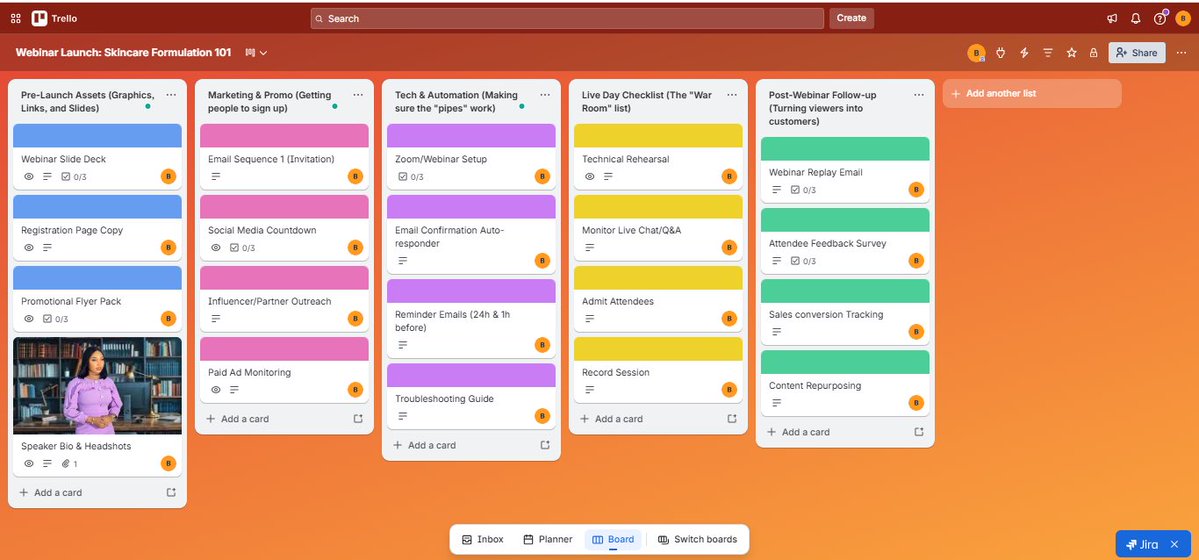
Task: Open the Email Confirmation Auto-responder card
Action: pos(471,234)
